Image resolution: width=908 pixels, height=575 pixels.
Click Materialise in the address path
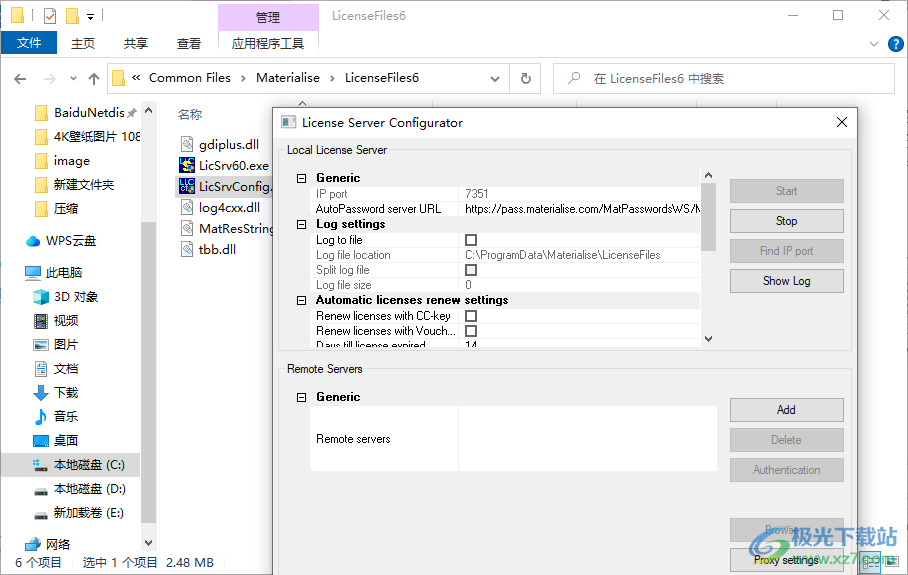pyautogui.click(x=288, y=78)
